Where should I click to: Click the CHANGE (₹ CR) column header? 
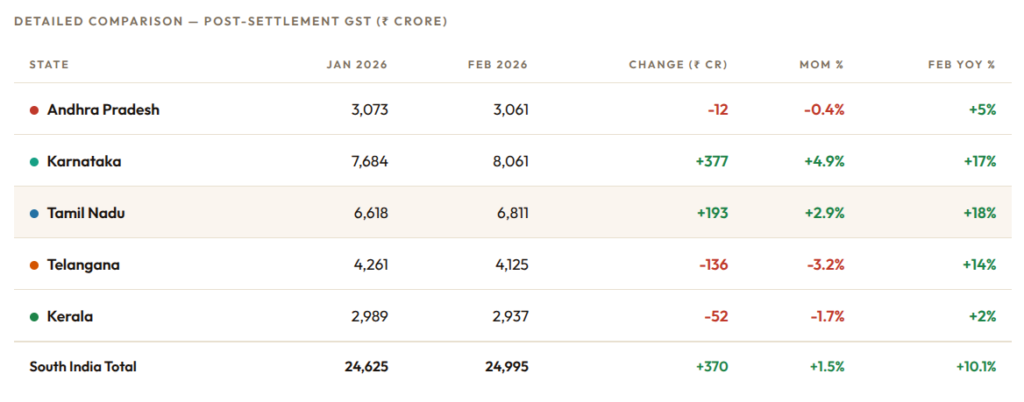[678, 65]
